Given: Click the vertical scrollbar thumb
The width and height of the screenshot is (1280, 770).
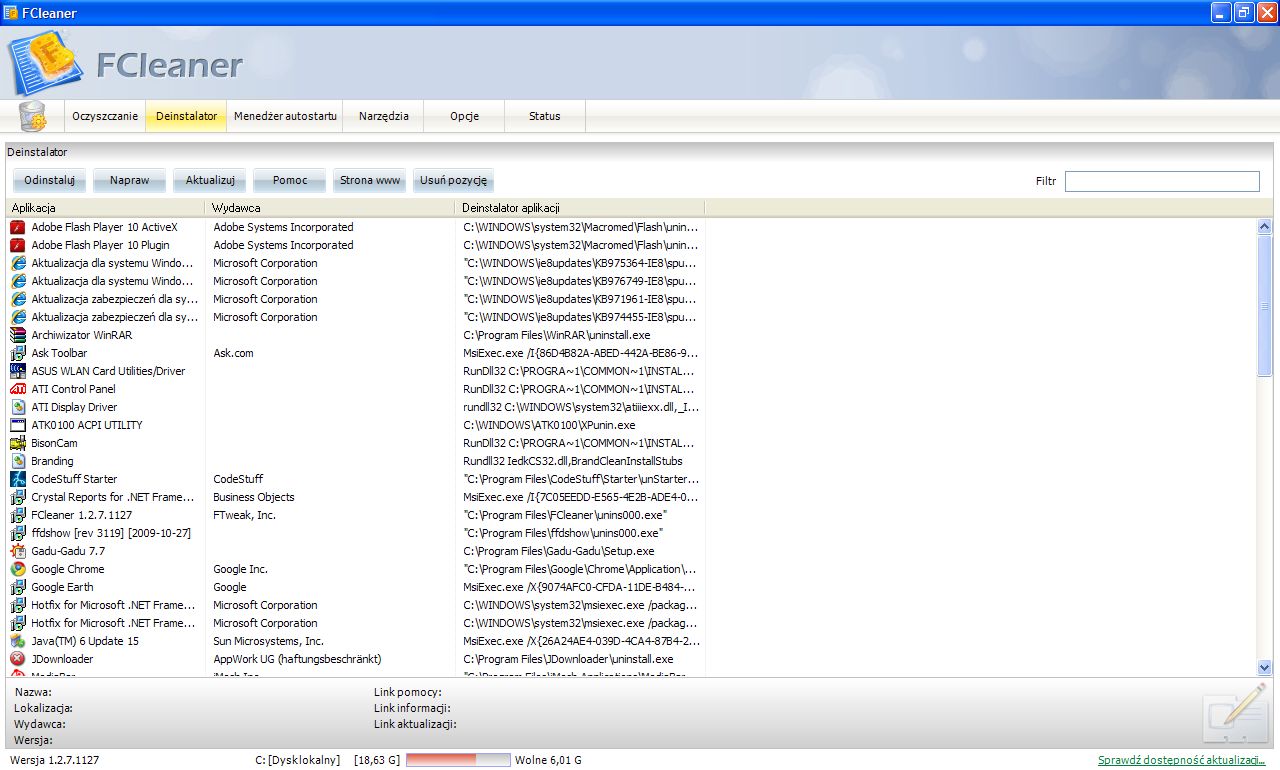Looking at the screenshot, I should 1264,306.
